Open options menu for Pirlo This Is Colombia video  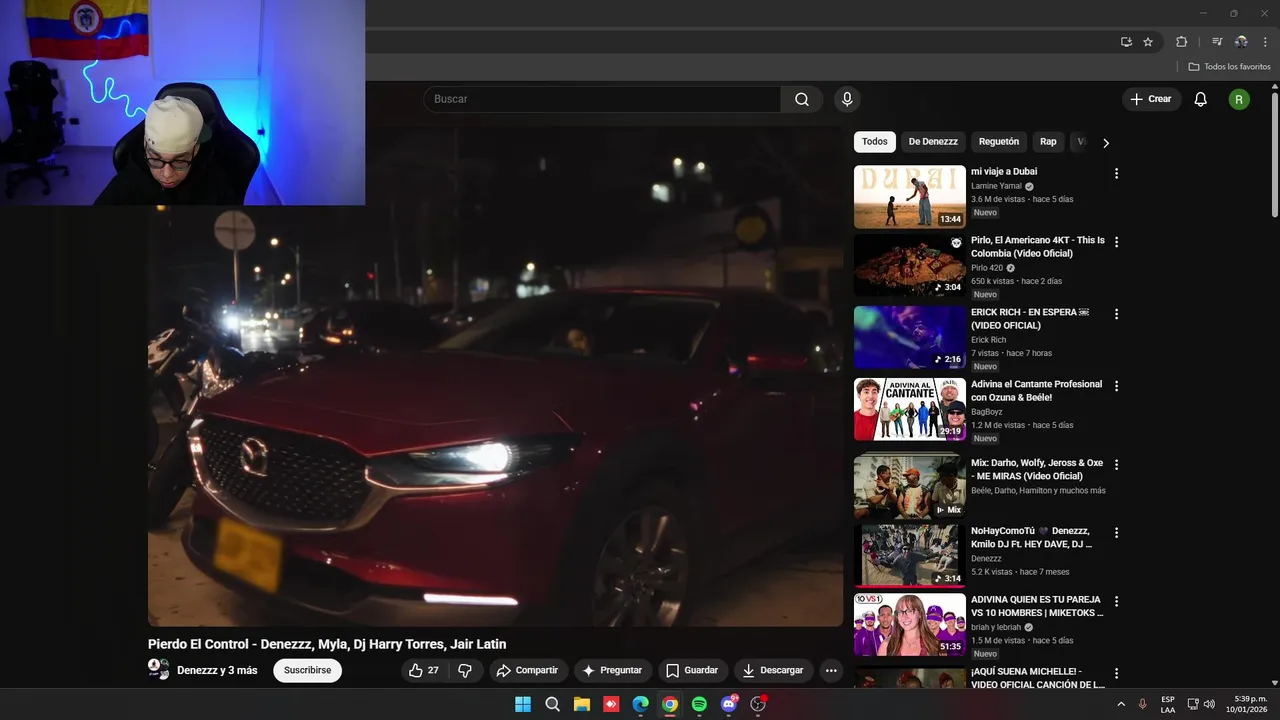point(1116,242)
